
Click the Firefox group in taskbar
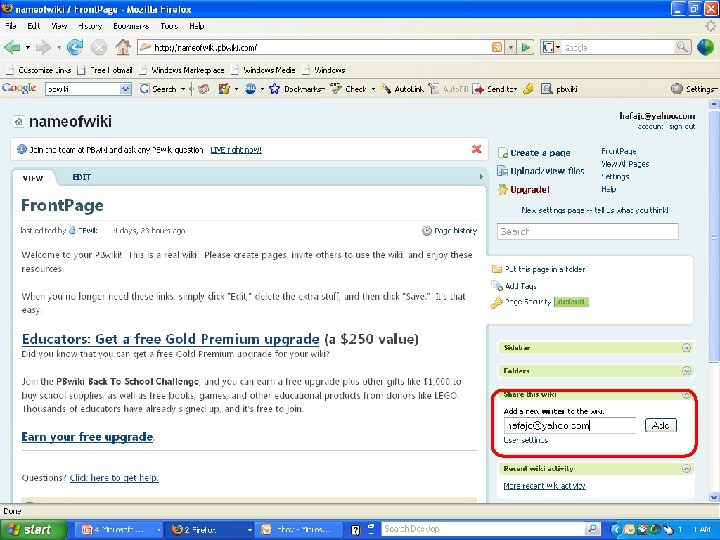point(209,529)
